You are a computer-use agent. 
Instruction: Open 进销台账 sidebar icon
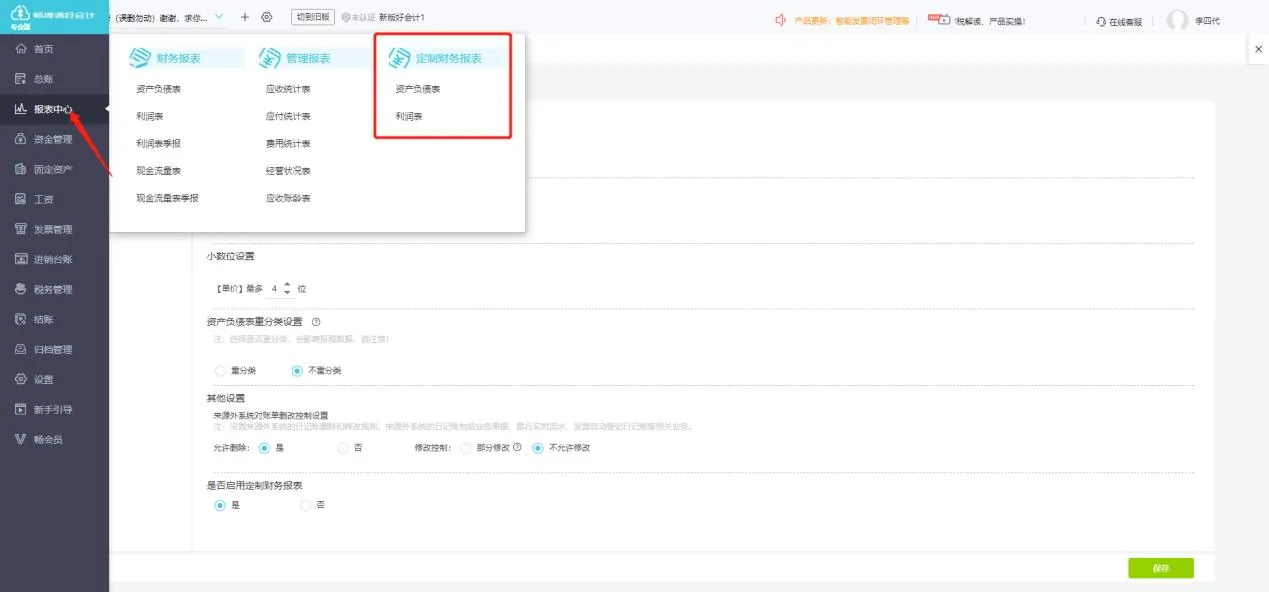pyautogui.click(x=20, y=259)
